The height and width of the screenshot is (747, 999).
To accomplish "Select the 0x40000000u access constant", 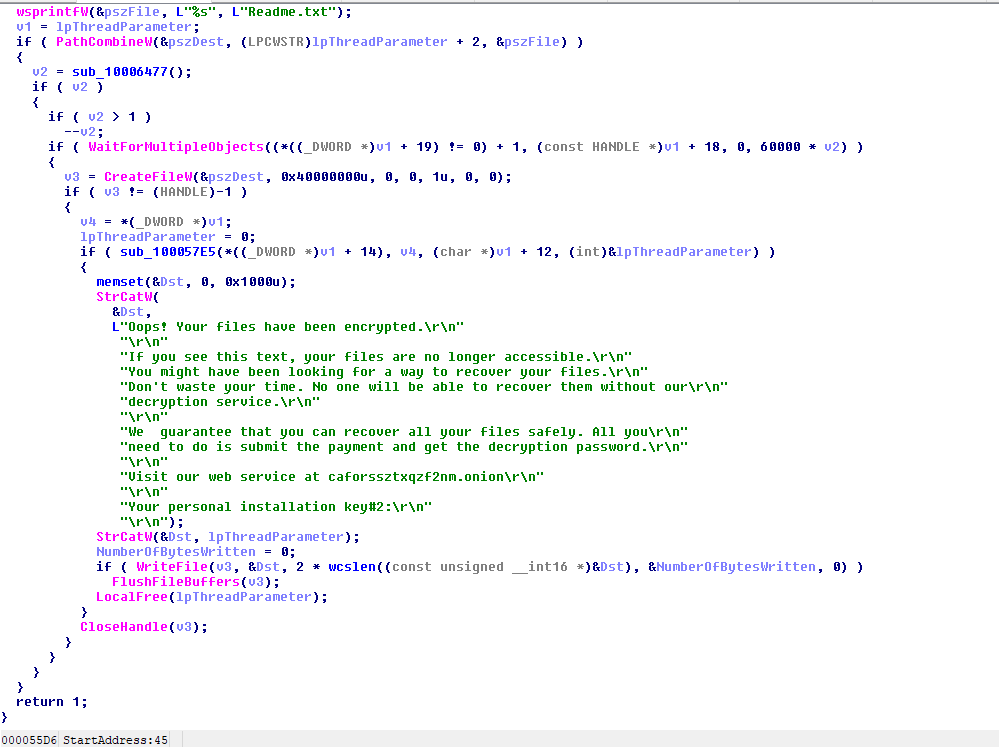I will (324, 177).
